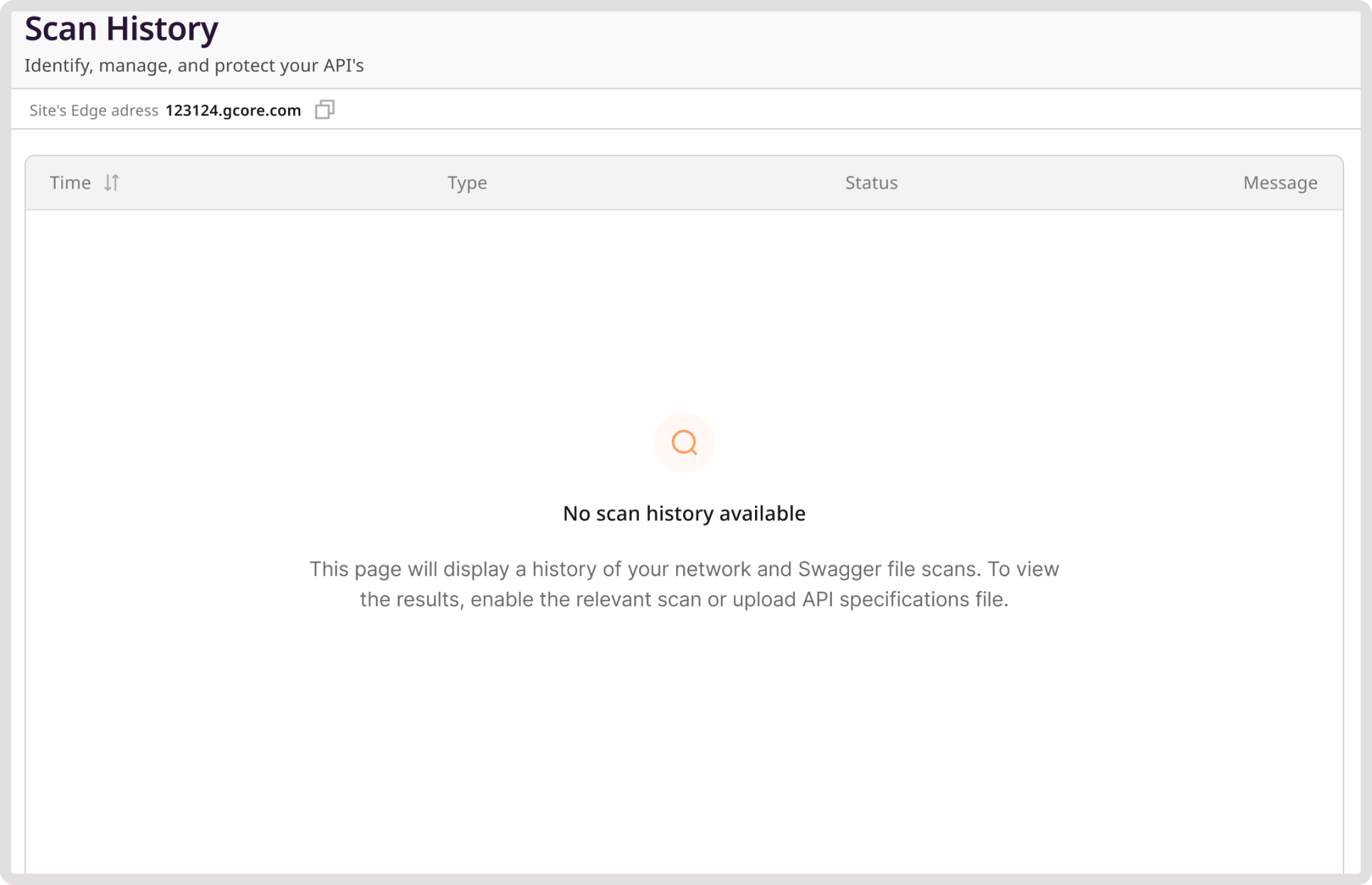Click the 123124.gcore.com address text
The image size is (1372, 885).
point(233,110)
